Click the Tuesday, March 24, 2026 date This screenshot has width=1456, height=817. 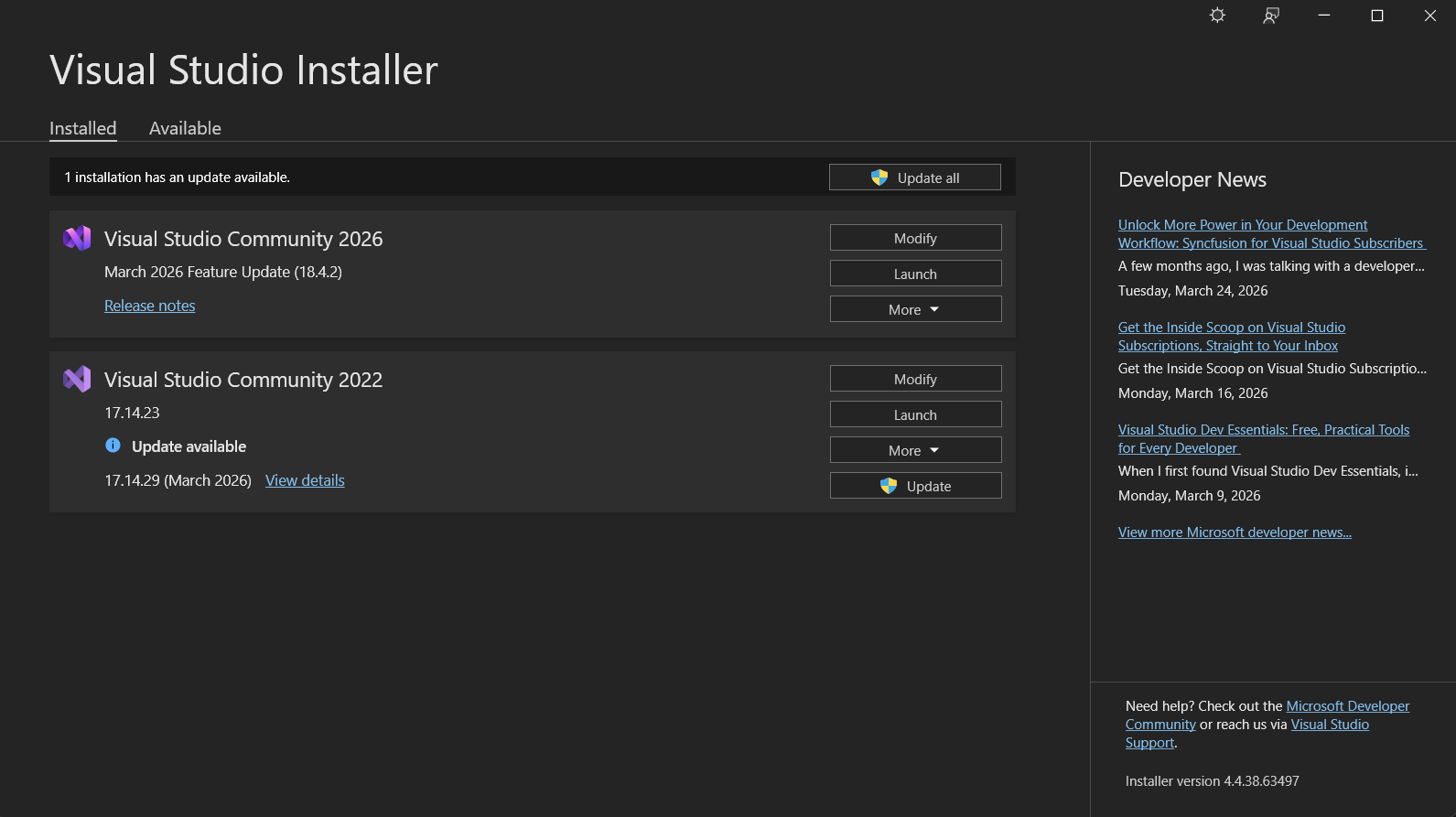1192,291
